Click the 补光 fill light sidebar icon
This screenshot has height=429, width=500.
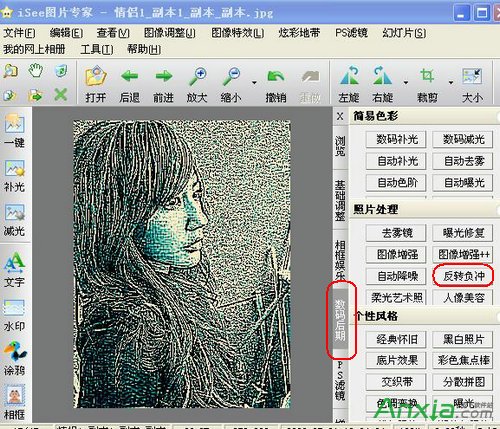14,168
